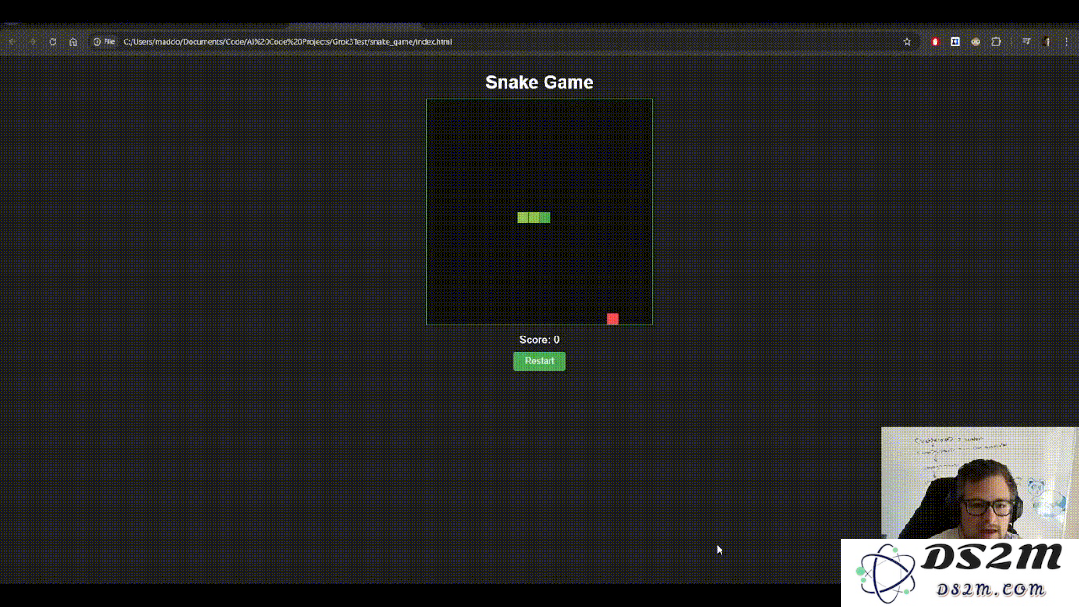Click the browser forward arrow

coord(32,42)
